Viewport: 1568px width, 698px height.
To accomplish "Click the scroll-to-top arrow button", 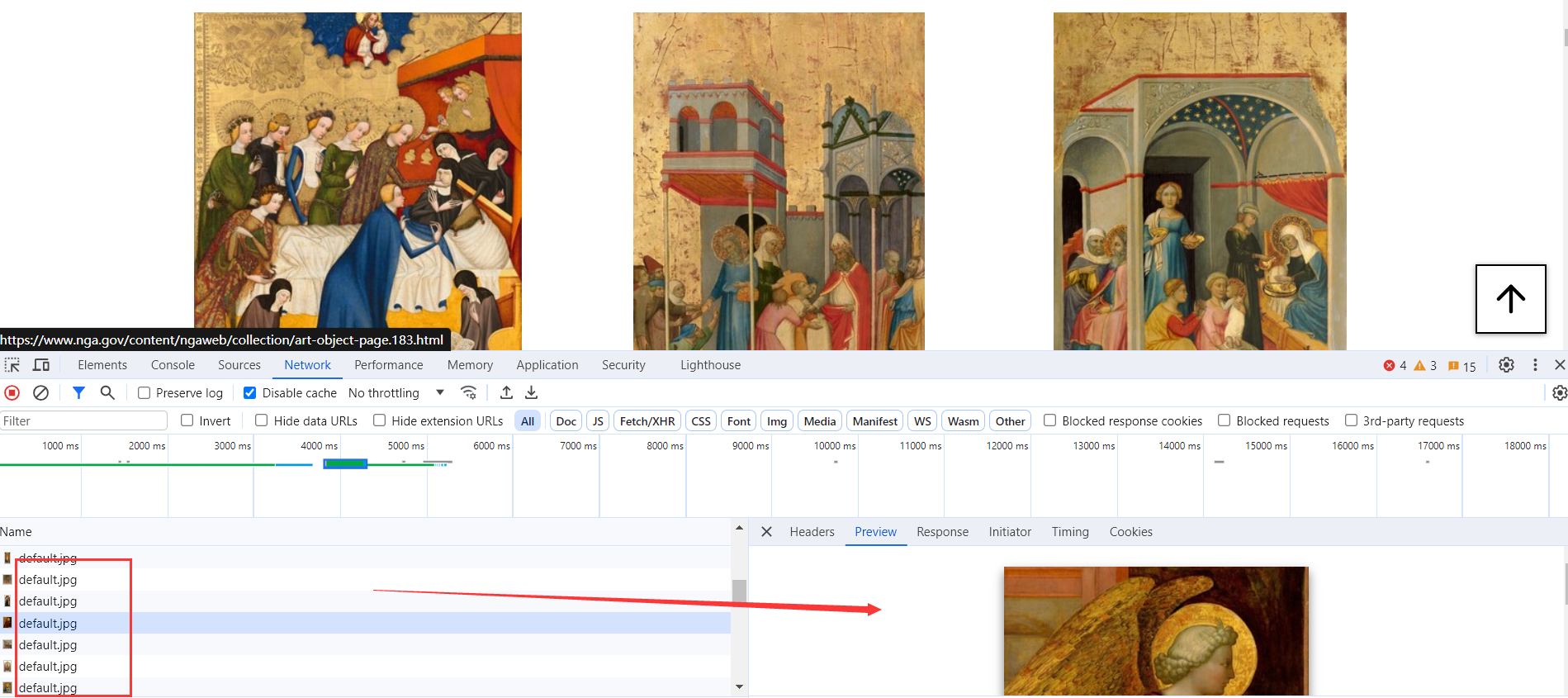I will coord(1511,299).
